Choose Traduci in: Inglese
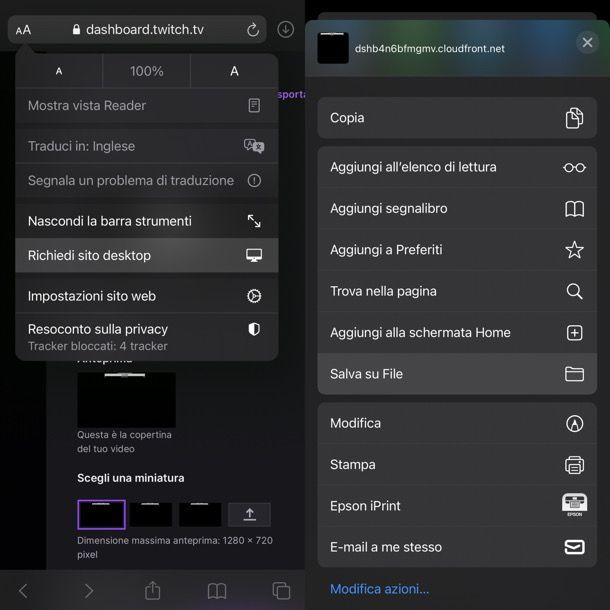The height and width of the screenshot is (610, 610). tap(147, 146)
